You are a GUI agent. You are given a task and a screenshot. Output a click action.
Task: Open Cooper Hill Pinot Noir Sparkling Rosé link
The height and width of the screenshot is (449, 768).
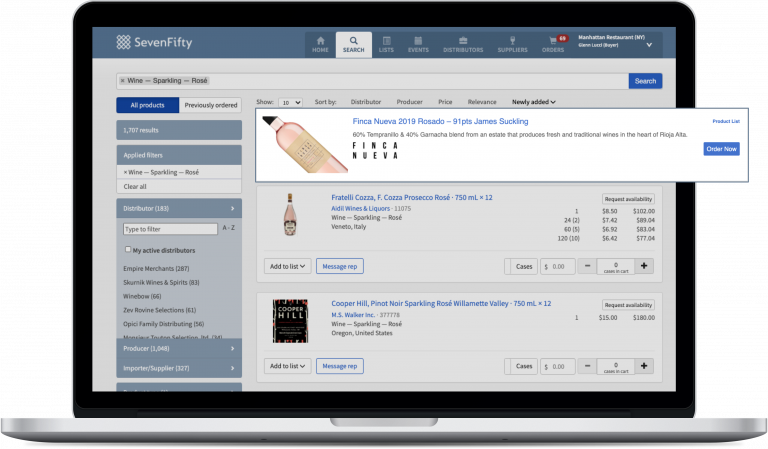(x=441, y=304)
